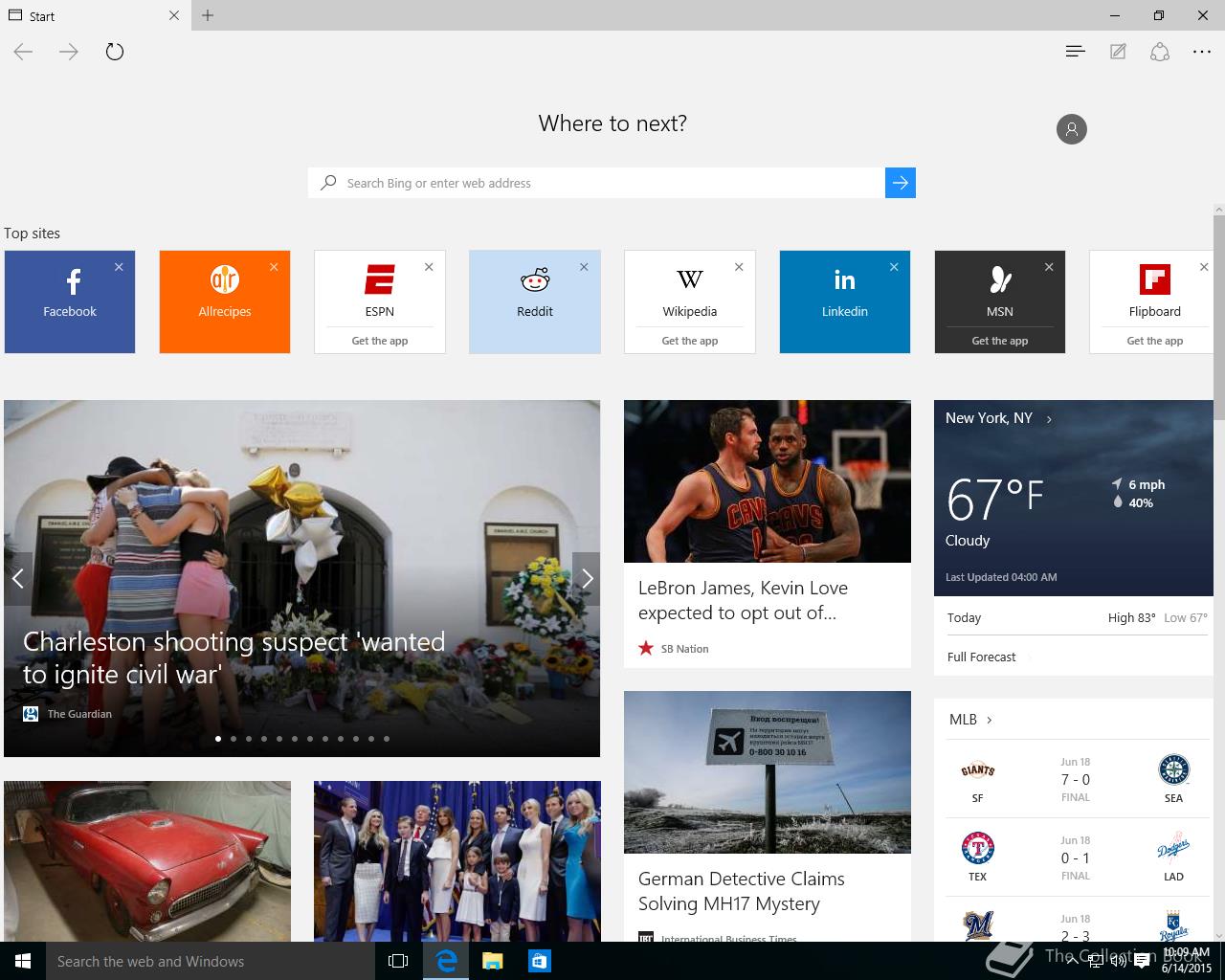The height and width of the screenshot is (980, 1225).
Task: Make a Web Note with pen icon
Action: click(1118, 52)
